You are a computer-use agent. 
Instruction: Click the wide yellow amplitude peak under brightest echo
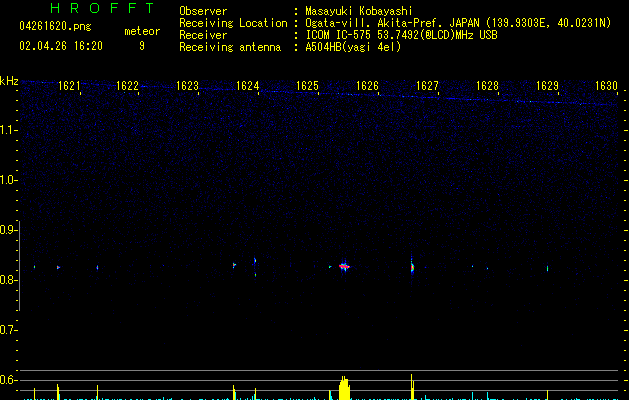coord(344,388)
